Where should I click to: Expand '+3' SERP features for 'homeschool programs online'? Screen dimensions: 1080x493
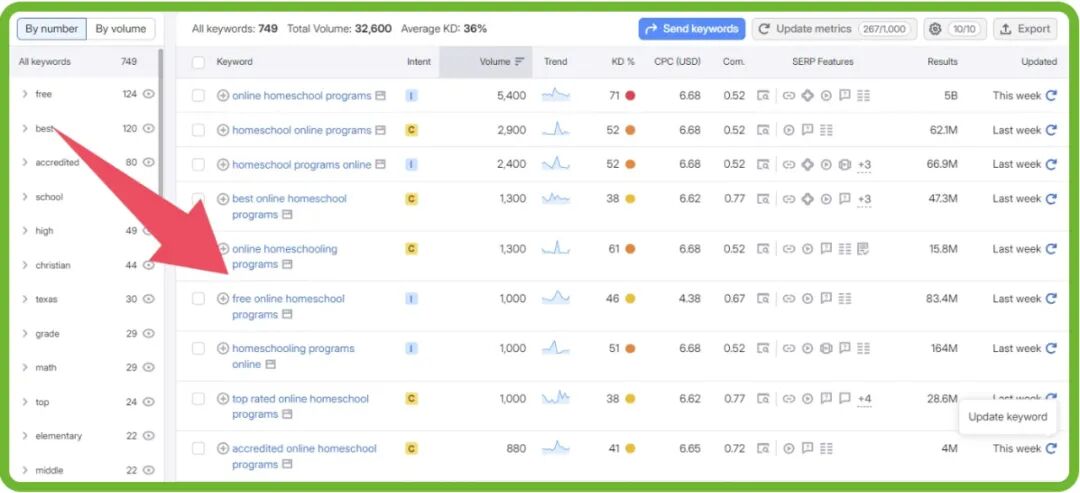pos(864,165)
